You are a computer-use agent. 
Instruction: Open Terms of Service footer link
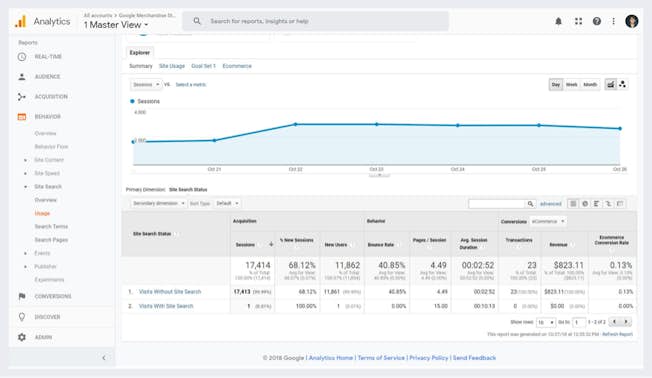tap(381, 358)
